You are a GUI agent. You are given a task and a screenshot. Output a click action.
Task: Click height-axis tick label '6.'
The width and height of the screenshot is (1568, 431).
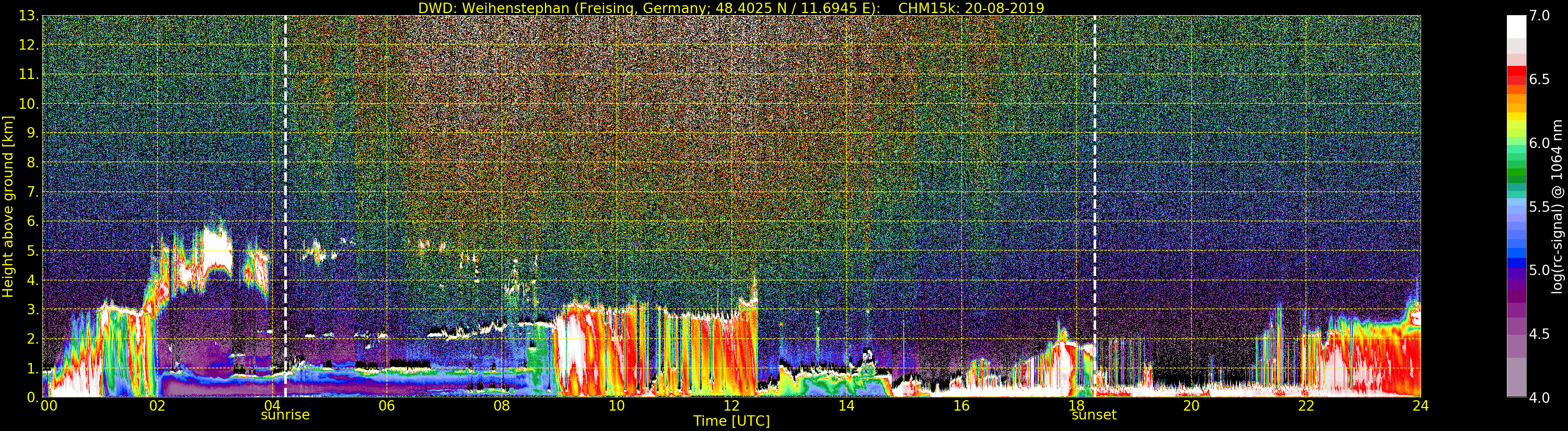pyautogui.click(x=33, y=221)
